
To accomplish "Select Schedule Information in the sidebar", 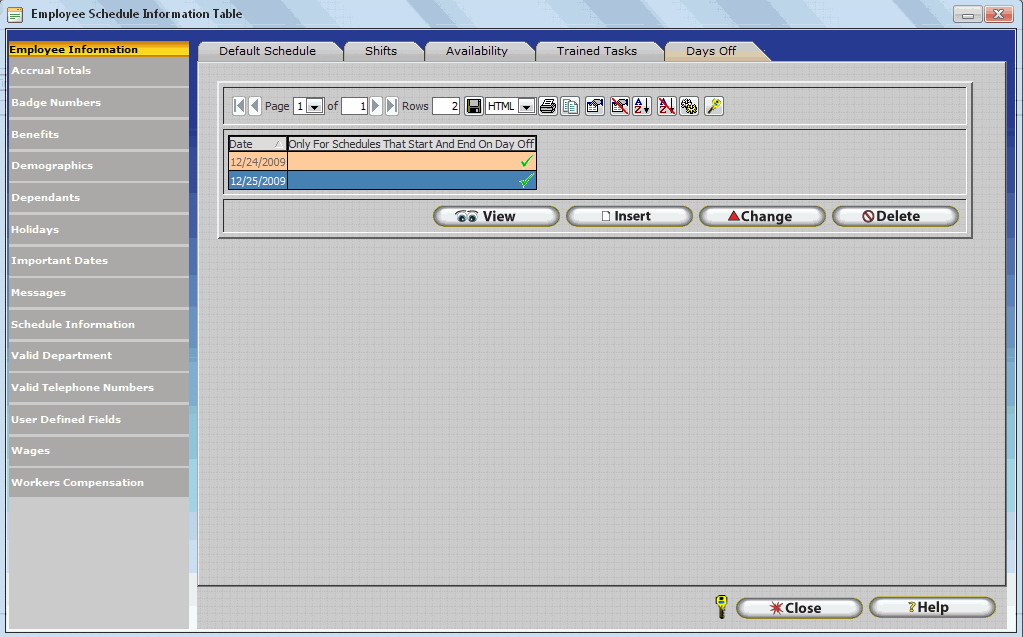I will pyautogui.click(x=99, y=324).
